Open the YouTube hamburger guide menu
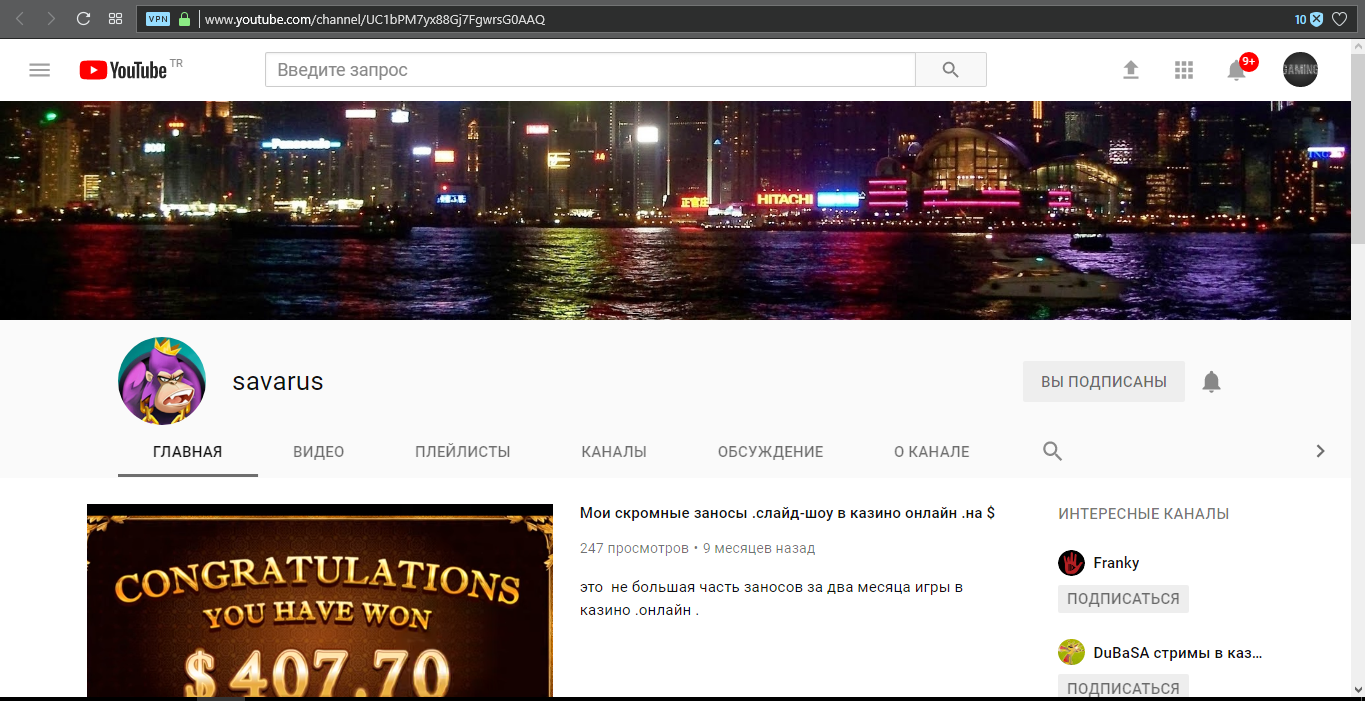The width and height of the screenshot is (1365, 701). click(39, 70)
